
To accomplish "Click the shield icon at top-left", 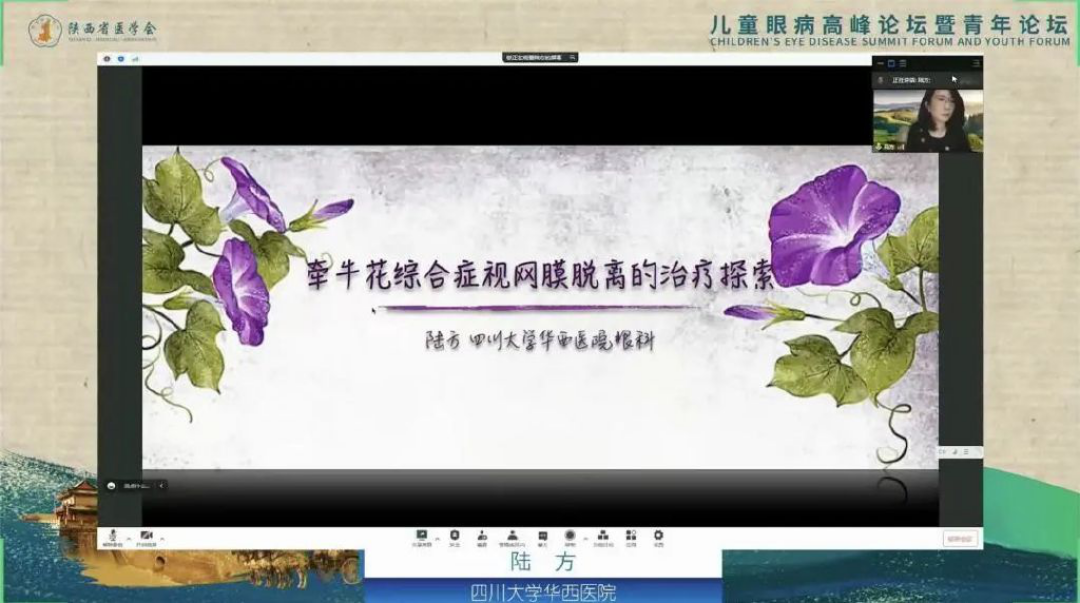I will click(x=120, y=59).
